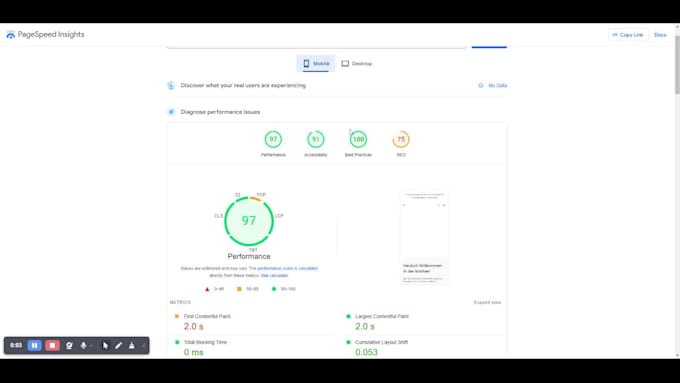This screenshot has width=680, height=383.
Task: Click the red triangle 0-49 legend marker
Action: coord(207,289)
